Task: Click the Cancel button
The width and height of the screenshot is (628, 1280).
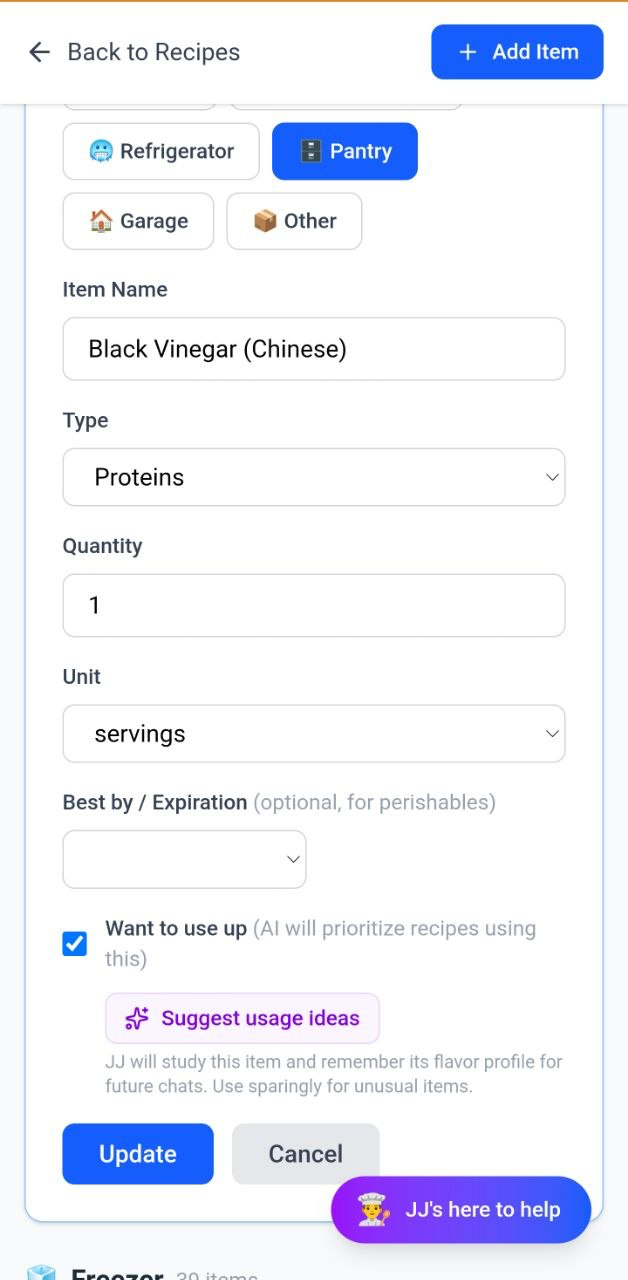Action: [x=305, y=1154]
